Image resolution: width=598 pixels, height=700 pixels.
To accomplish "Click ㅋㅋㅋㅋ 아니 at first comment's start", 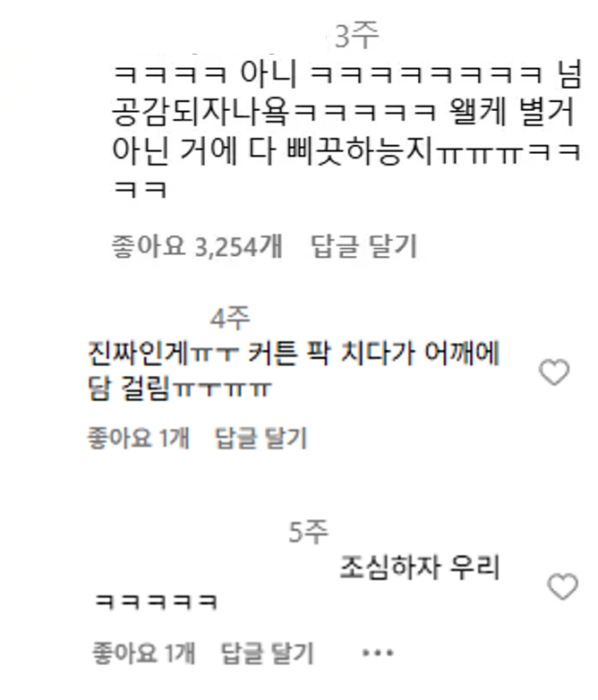I will click(203, 73).
